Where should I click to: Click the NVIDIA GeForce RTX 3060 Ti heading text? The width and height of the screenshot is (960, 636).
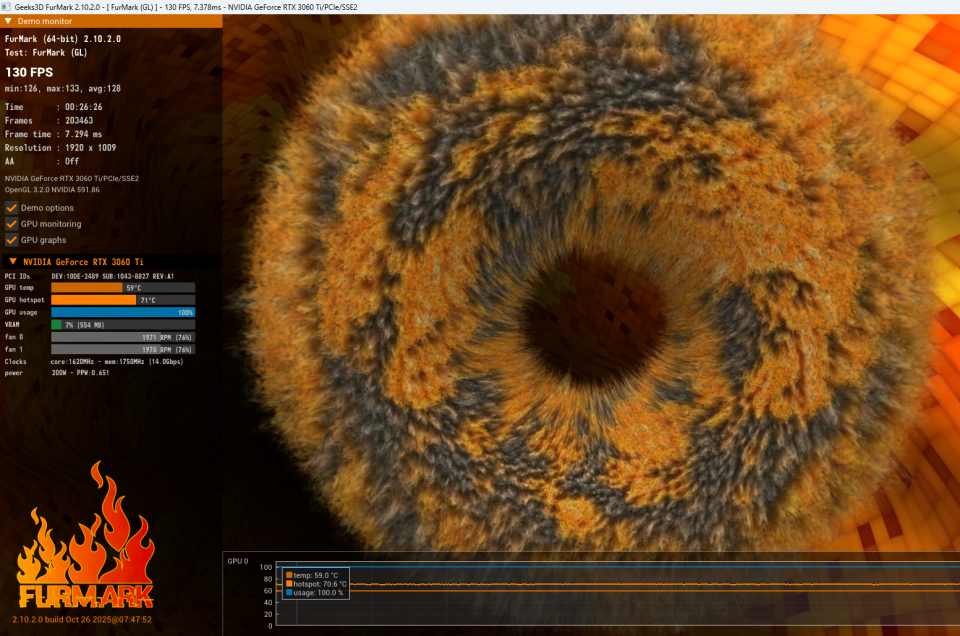pos(83,262)
